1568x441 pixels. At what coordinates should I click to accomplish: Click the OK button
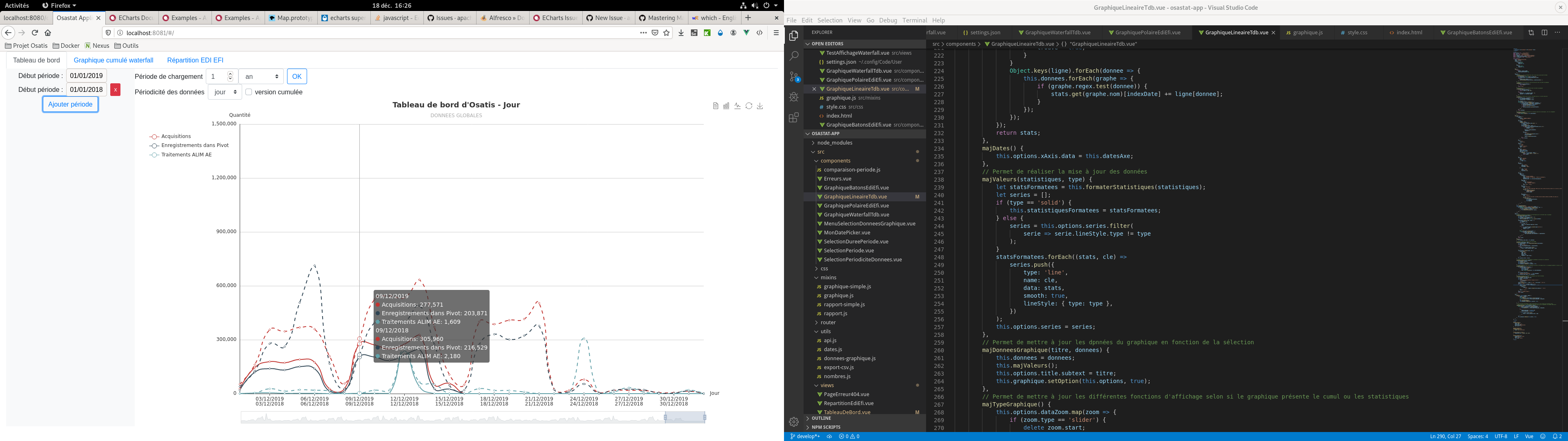[296, 77]
